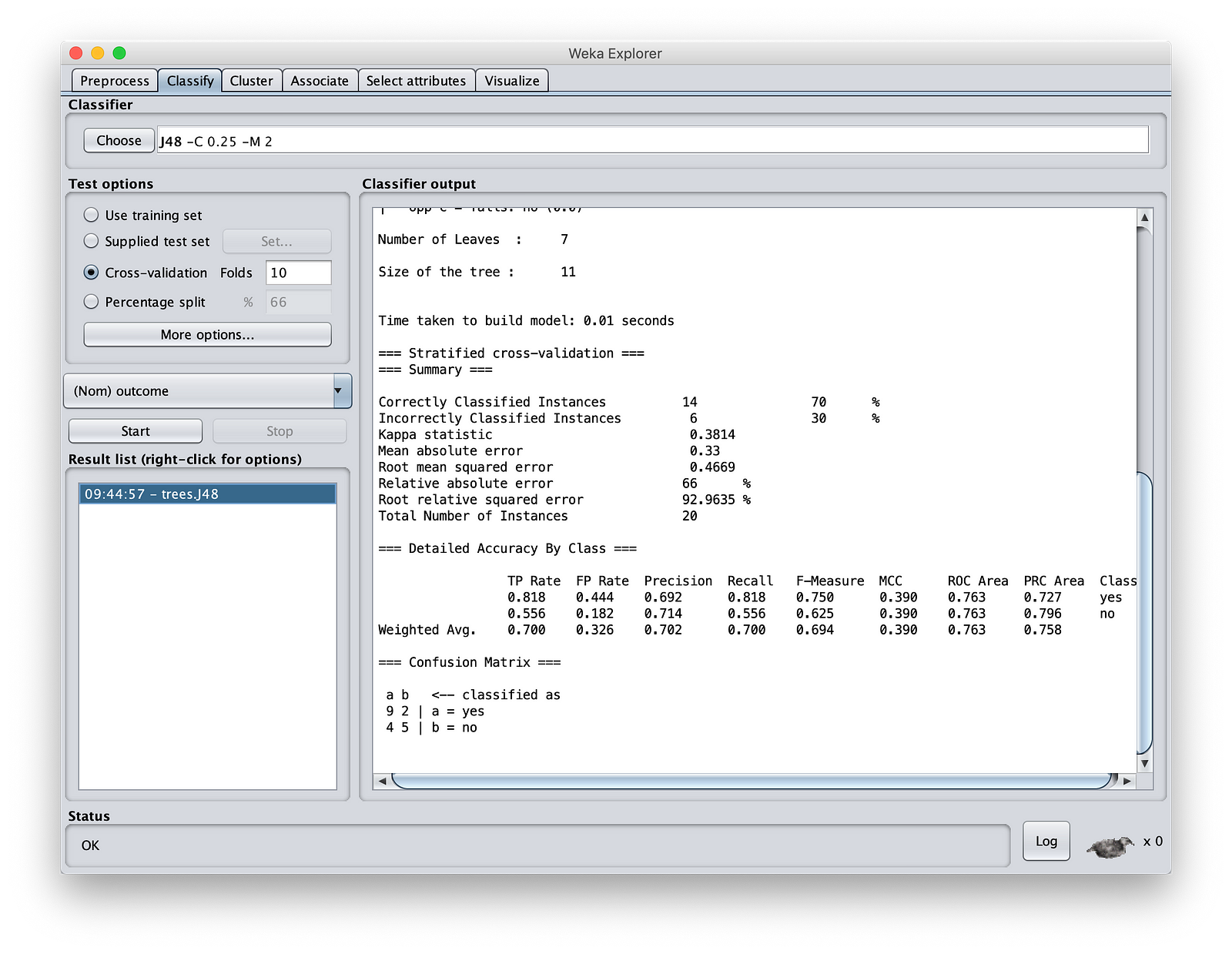Viewport: 1232px width, 954px height.
Task: Click the Weka bird status icon
Action: (1110, 846)
